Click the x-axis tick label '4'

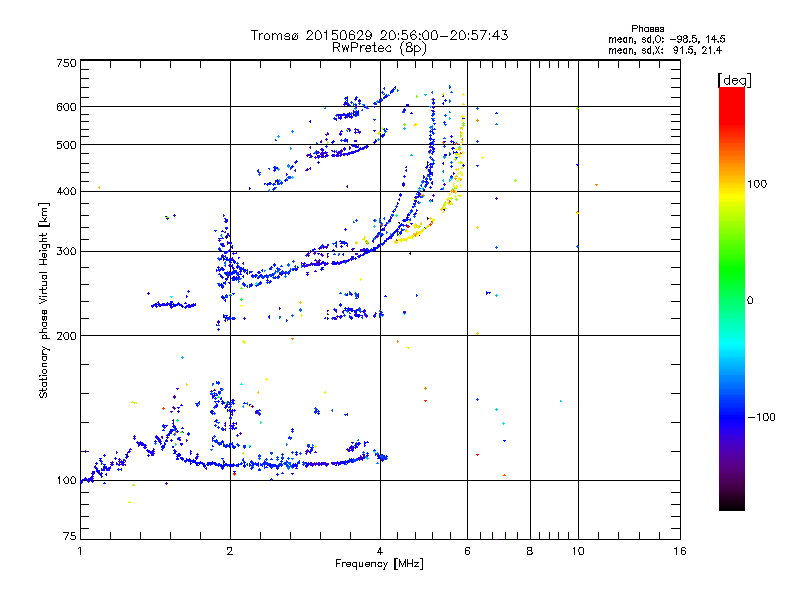(x=380, y=551)
